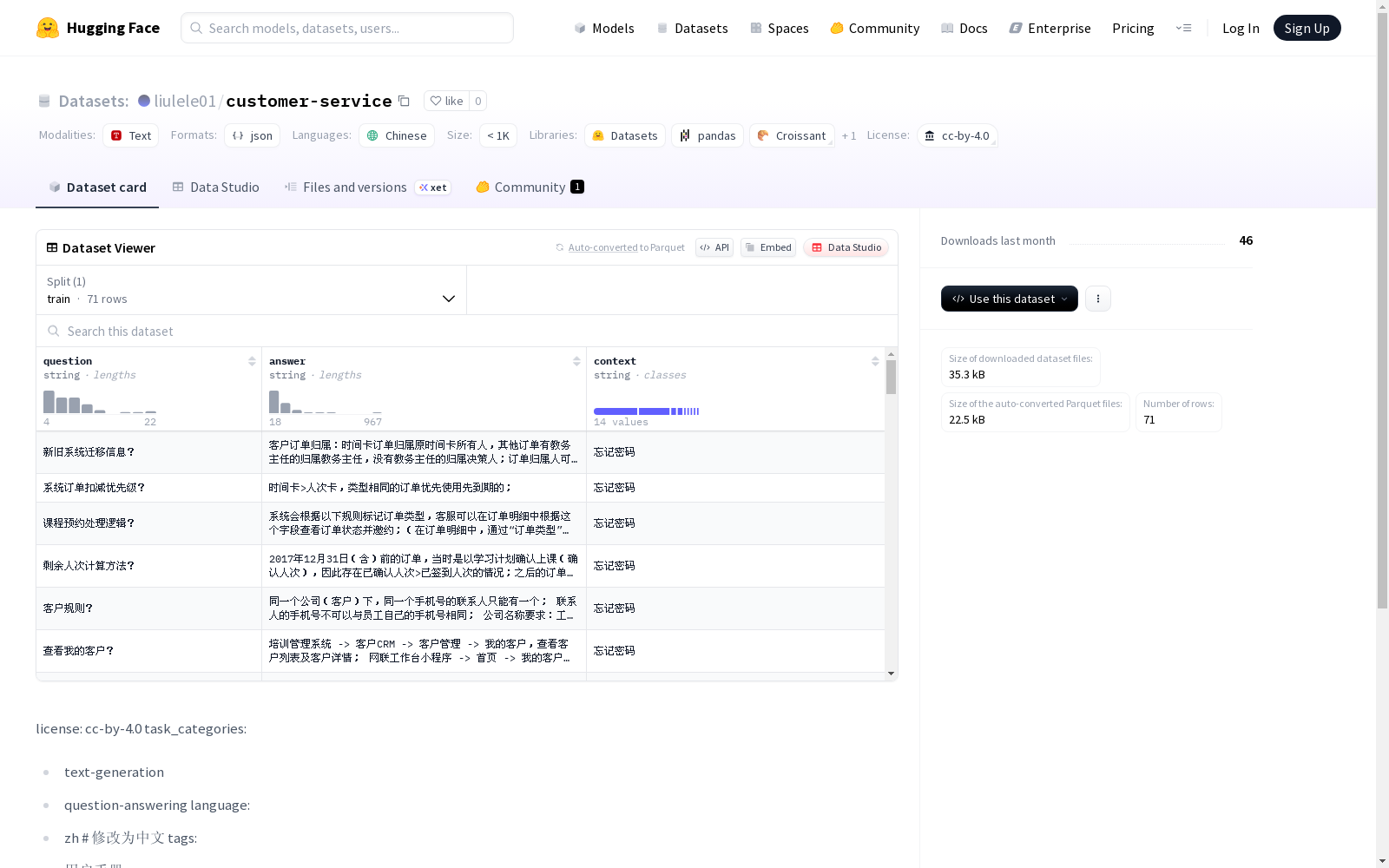The image size is (1389, 868).
Task: Go to Datasets in top navigation
Action: pos(692,28)
